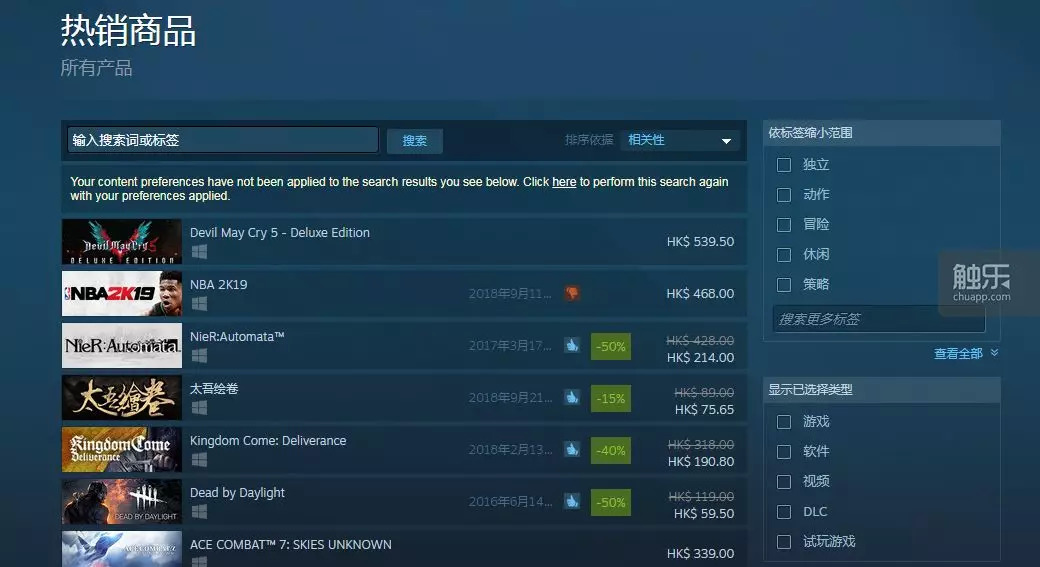Click the HK$ 468.00 price
1040x567 pixels.
click(700, 293)
